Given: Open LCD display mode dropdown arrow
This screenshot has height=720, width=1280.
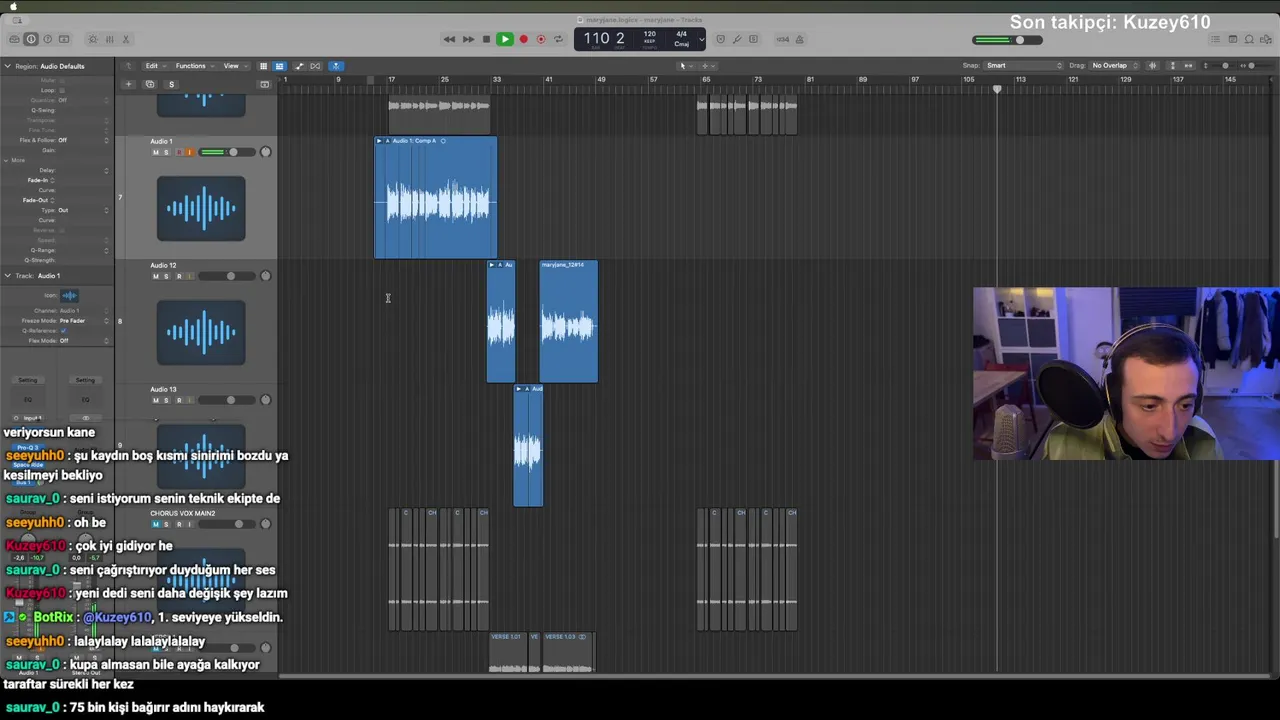Looking at the screenshot, I should [701, 39].
